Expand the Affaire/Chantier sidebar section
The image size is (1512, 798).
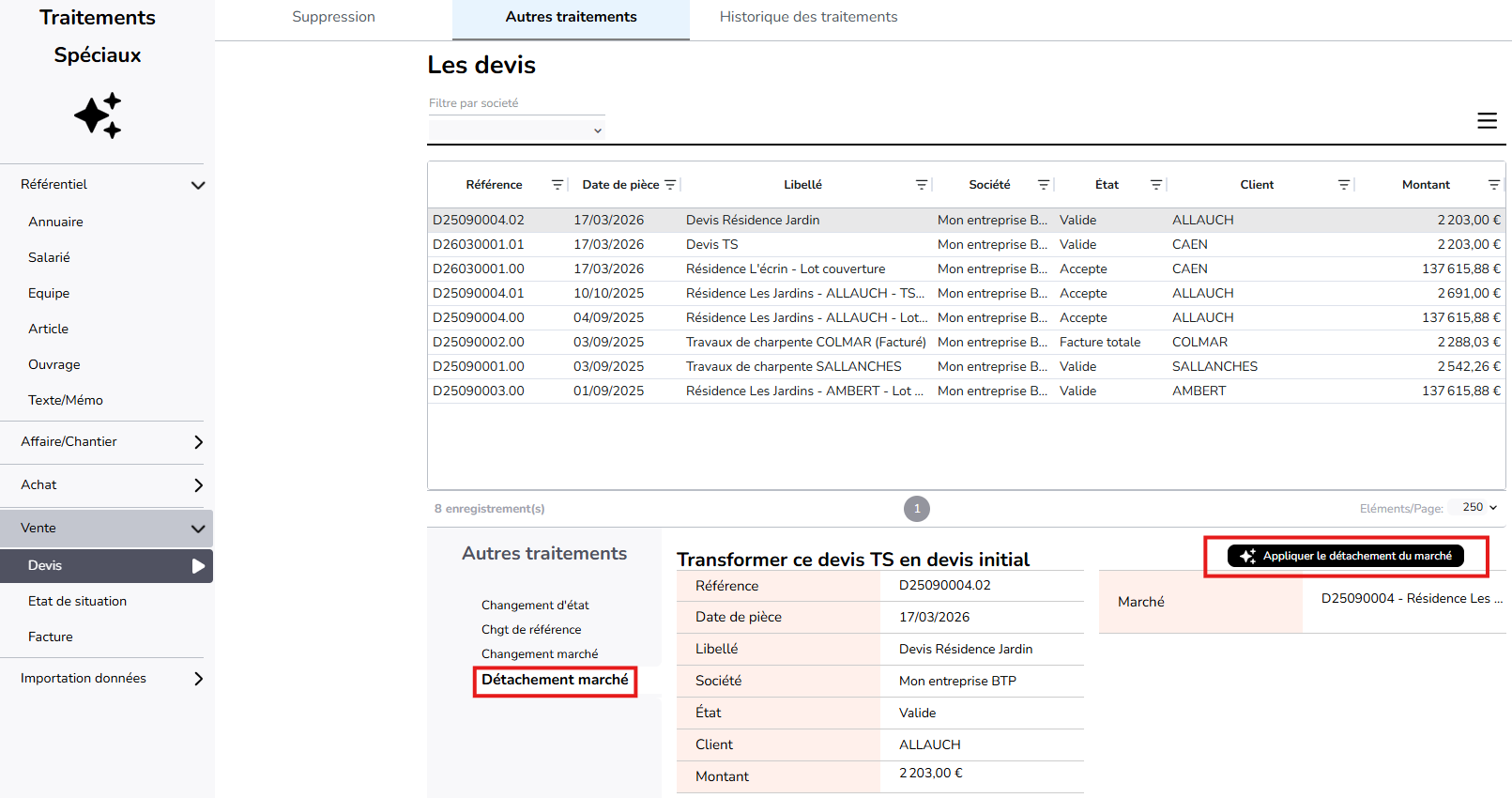click(x=197, y=442)
